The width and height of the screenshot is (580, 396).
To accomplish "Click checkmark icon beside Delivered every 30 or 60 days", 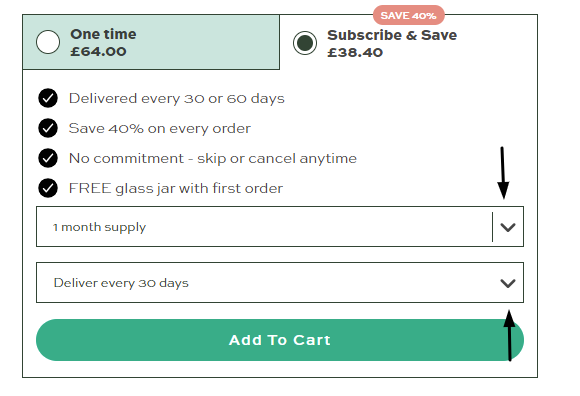I will point(48,98).
